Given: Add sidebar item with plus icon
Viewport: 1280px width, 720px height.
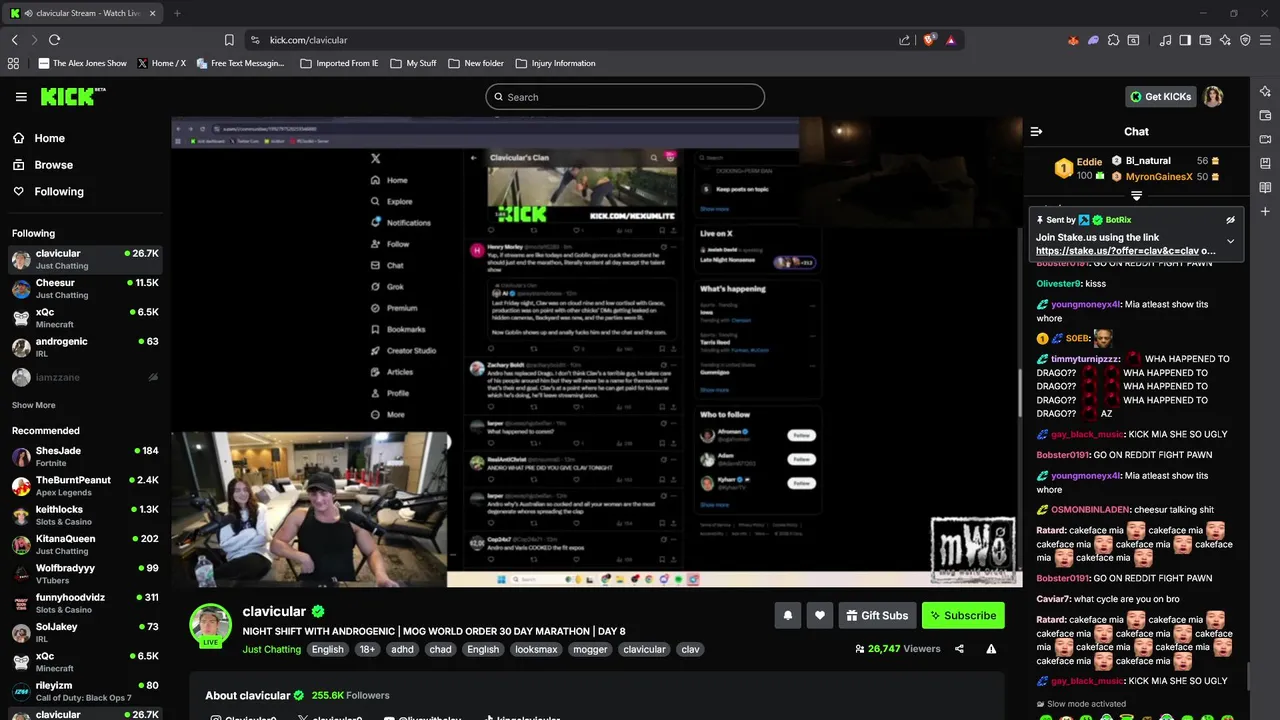Looking at the screenshot, I should pos(1265,212).
